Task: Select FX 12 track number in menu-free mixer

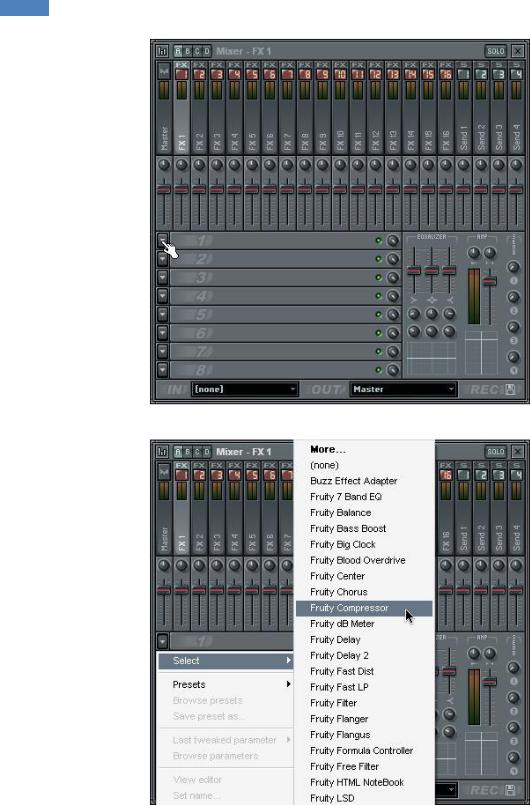Action: [375, 74]
